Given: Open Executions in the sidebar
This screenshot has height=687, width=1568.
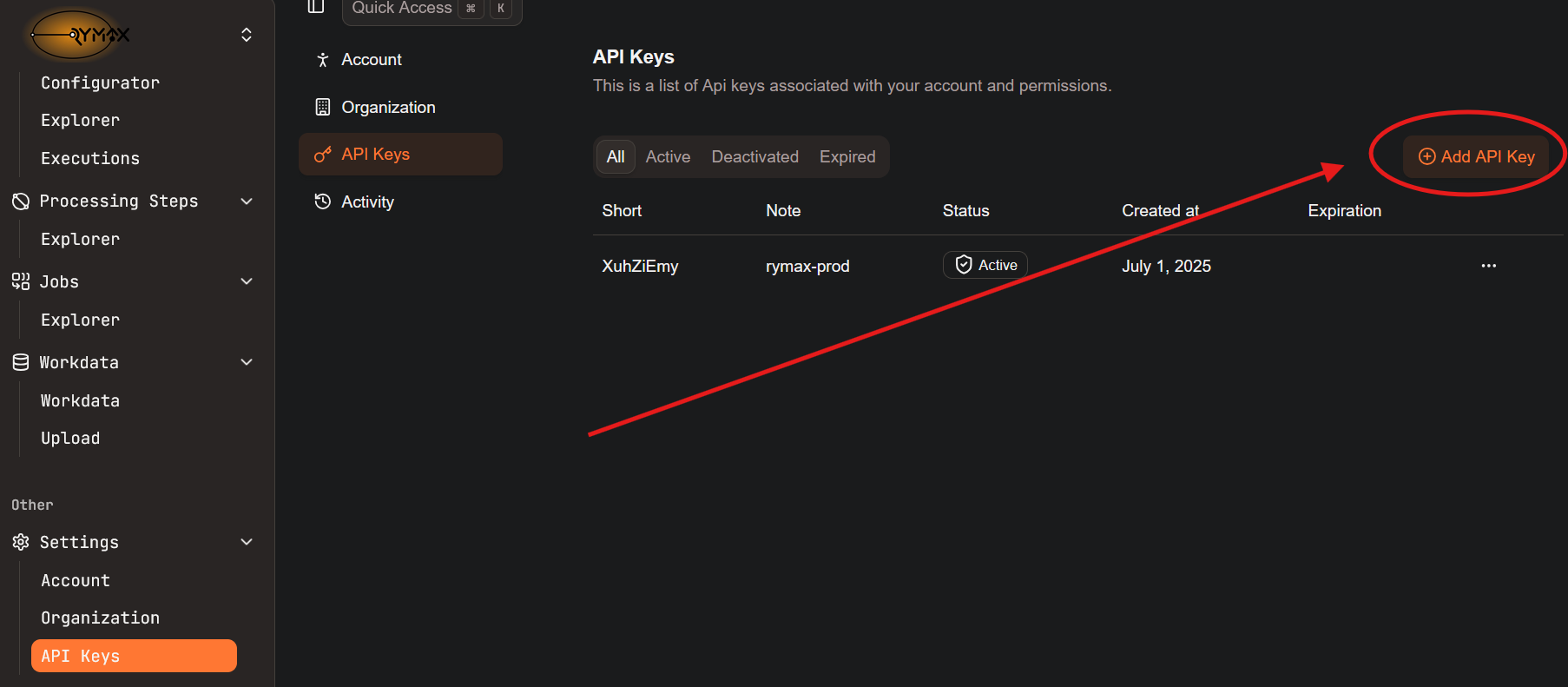Looking at the screenshot, I should coord(90,158).
